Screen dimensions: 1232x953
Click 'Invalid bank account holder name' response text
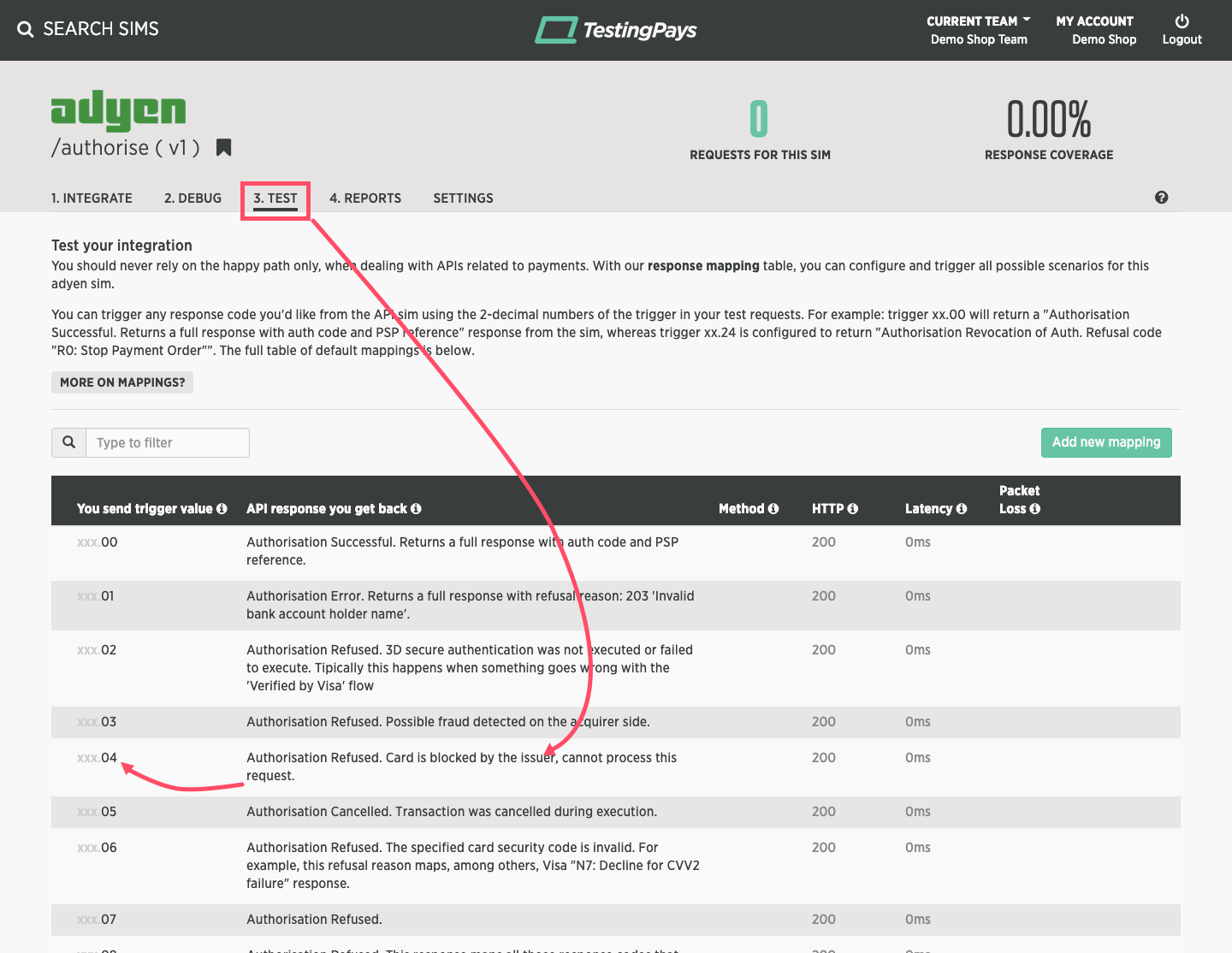tap(471, 605)
